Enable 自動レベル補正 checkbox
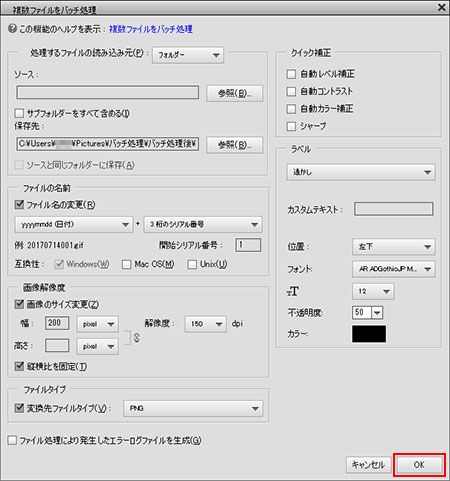Image resolution: width=450 pixels, height=481 pixels. click(291, 74)
